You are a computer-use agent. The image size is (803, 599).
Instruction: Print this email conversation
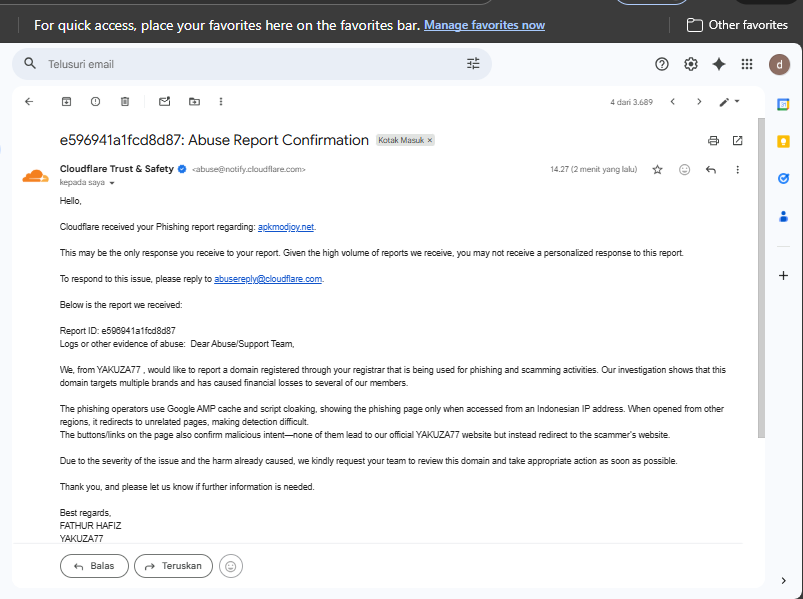(713, 140)
